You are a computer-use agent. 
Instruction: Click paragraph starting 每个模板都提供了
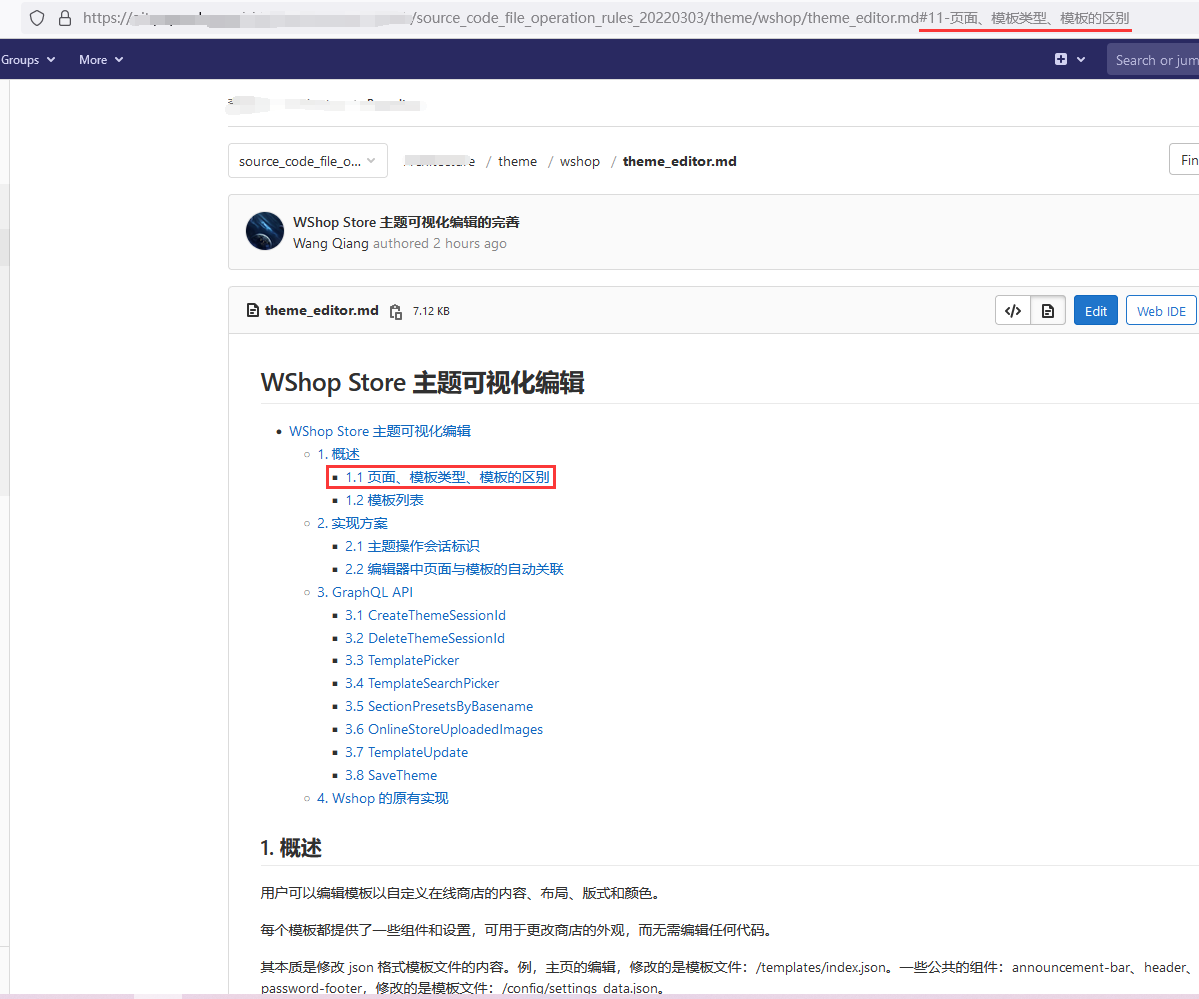tap(518, 930)
